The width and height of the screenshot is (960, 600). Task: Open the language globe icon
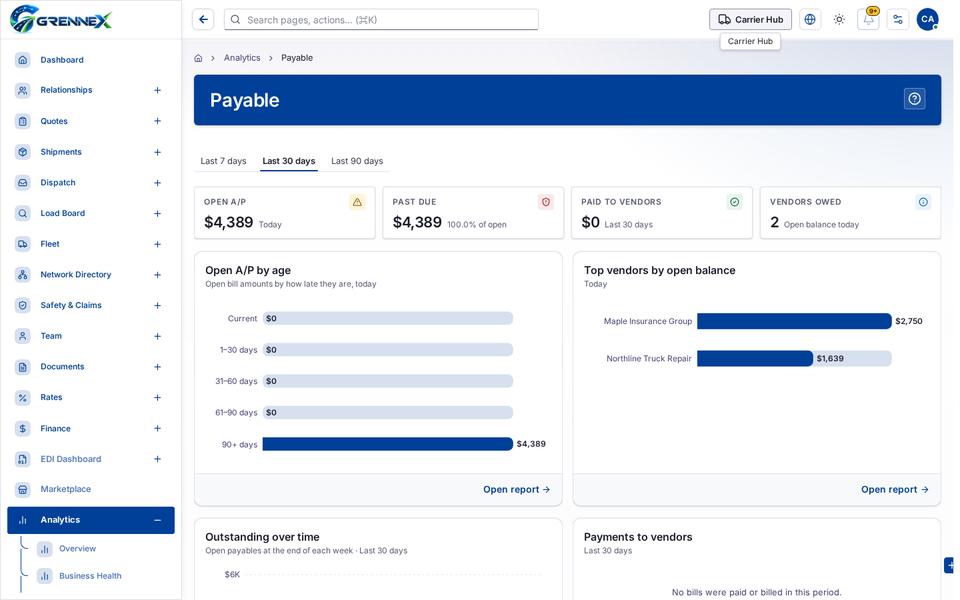810,20
